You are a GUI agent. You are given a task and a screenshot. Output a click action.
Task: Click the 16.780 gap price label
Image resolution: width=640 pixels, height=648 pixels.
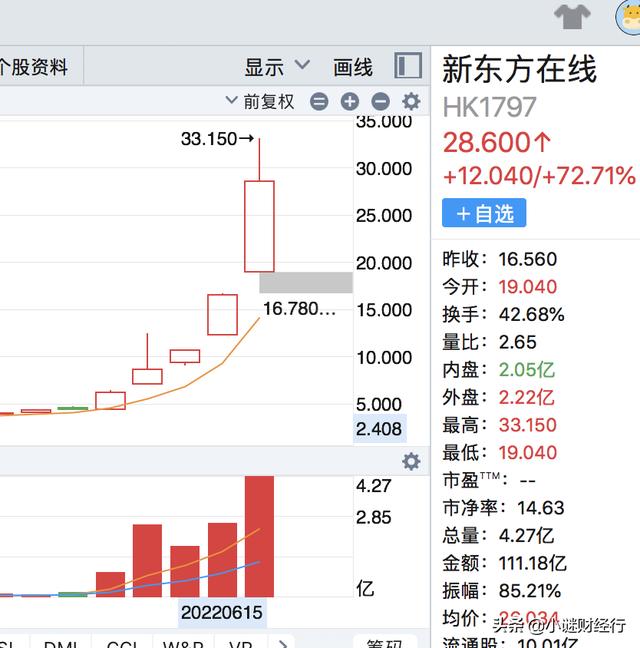(x=300, y=309)
